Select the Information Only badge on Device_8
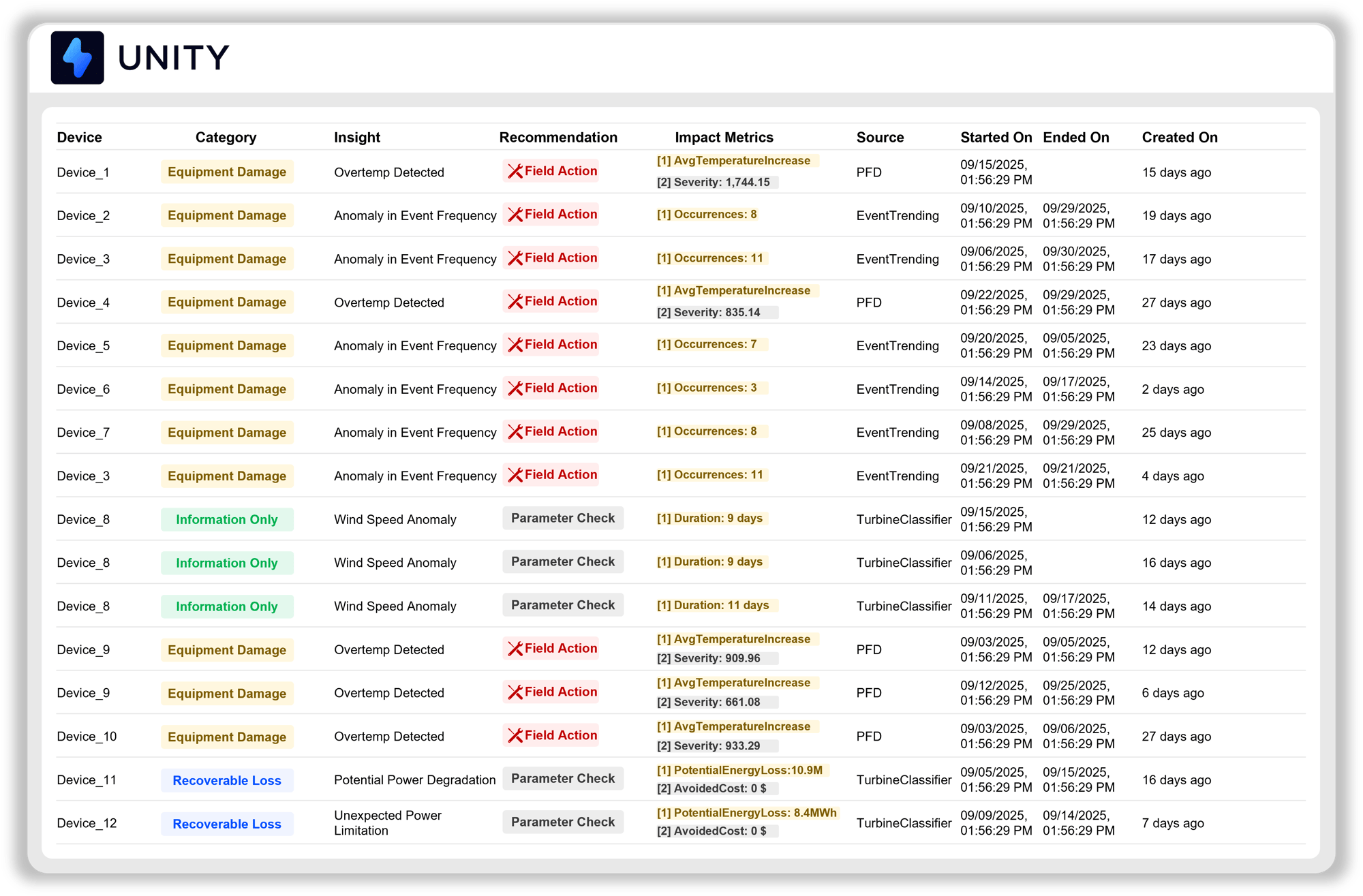Image resolution: width=1363 pixels, height=896 pixels. pos(227,519)
